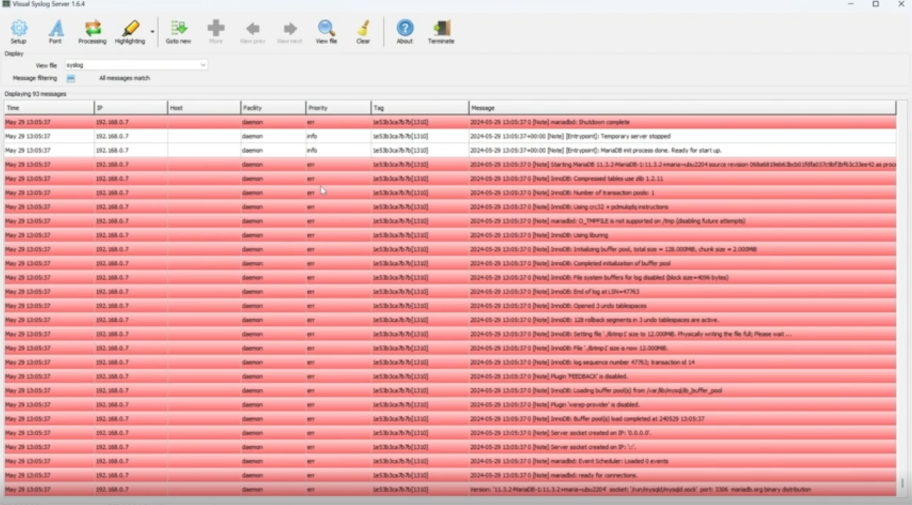Click the tag cell in 'Opened 3 undo tablespaces' row
The image size is (912, 505).
[401, 305]
